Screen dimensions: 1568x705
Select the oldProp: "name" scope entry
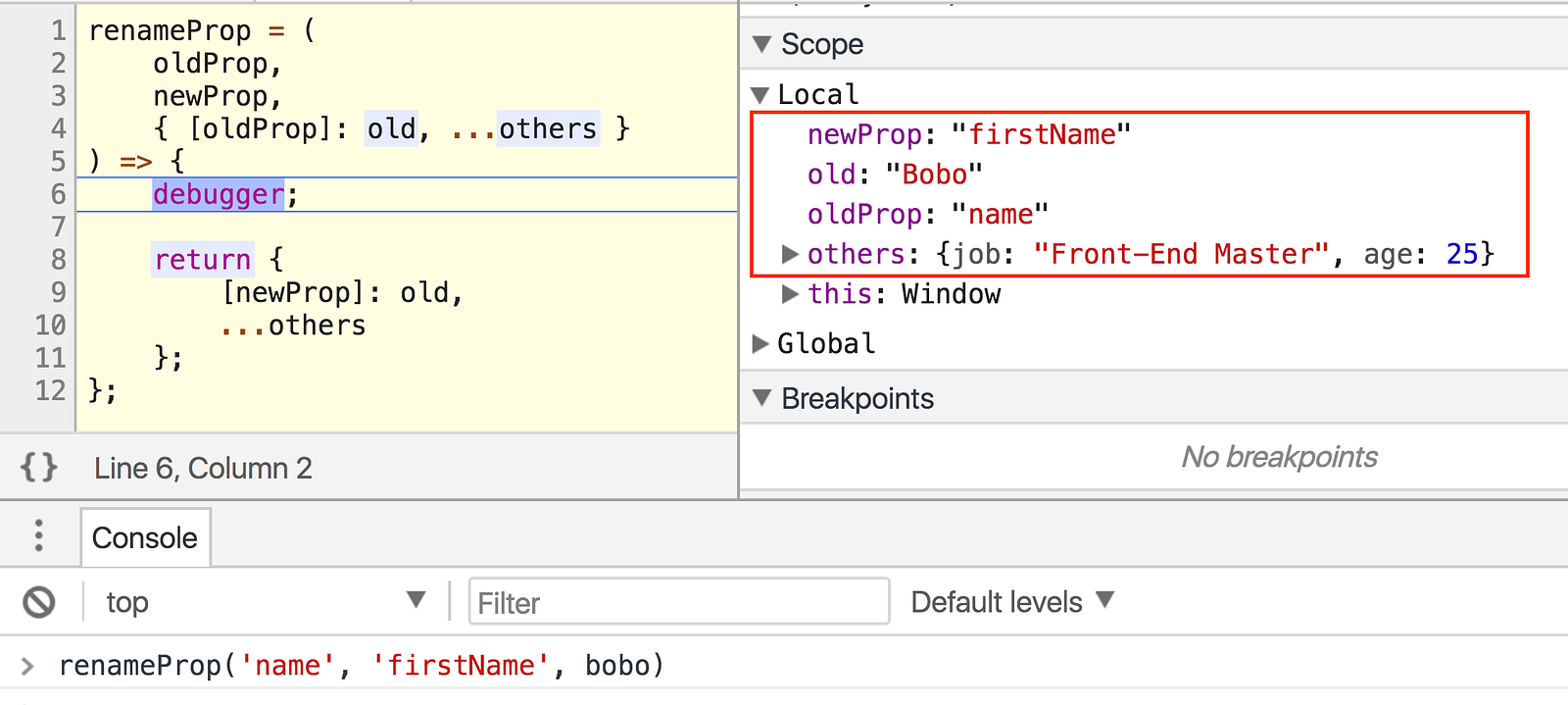(x=928, y=214)
